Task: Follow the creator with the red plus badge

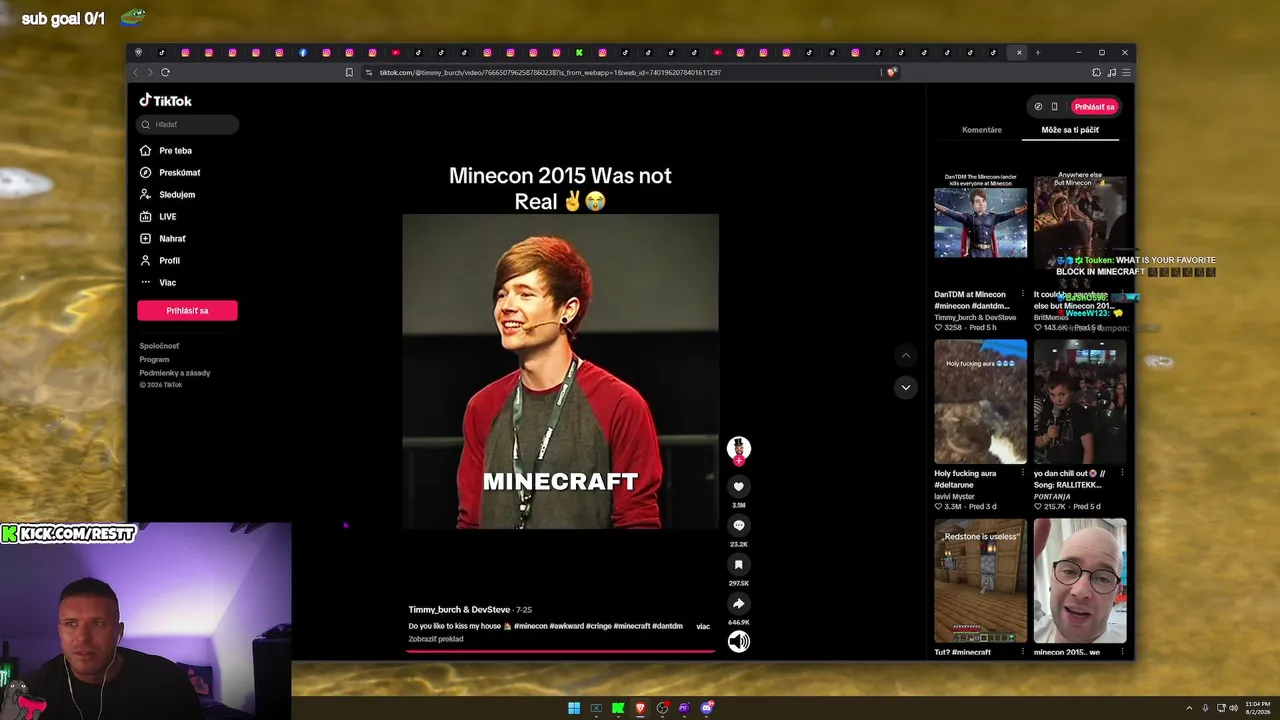Action: (x=739, y=460)
